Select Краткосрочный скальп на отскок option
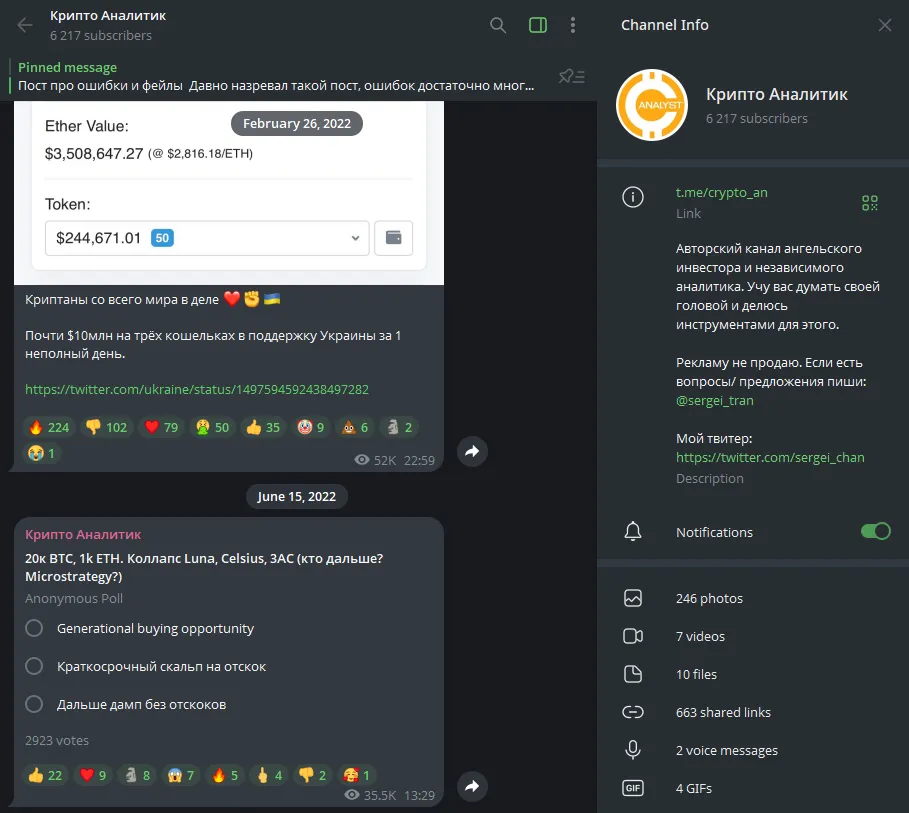Screen dimensions: 909x813 (x=146, y=667)
